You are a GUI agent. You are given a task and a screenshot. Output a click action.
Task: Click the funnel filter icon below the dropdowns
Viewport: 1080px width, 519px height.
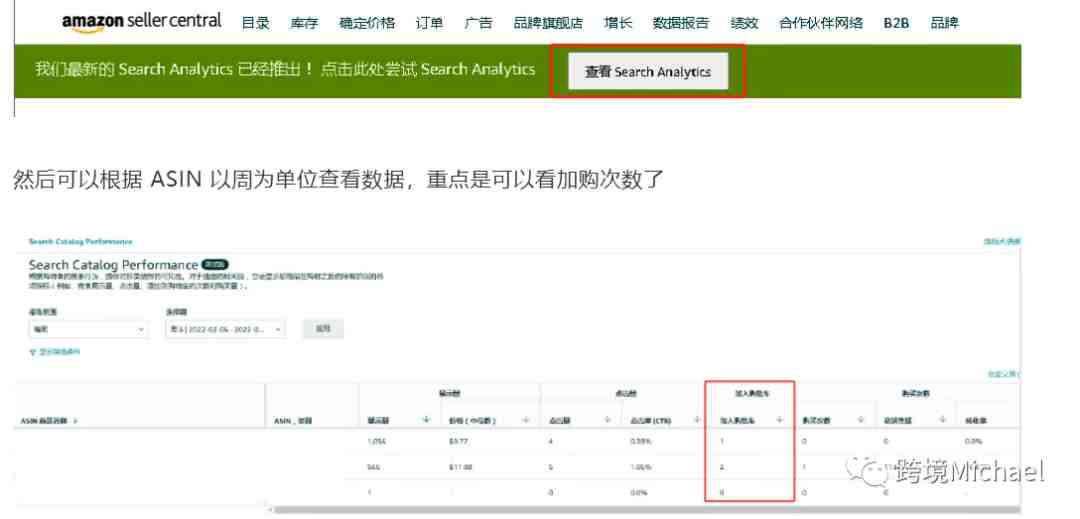pyautogui.click(x=32, y=352)
